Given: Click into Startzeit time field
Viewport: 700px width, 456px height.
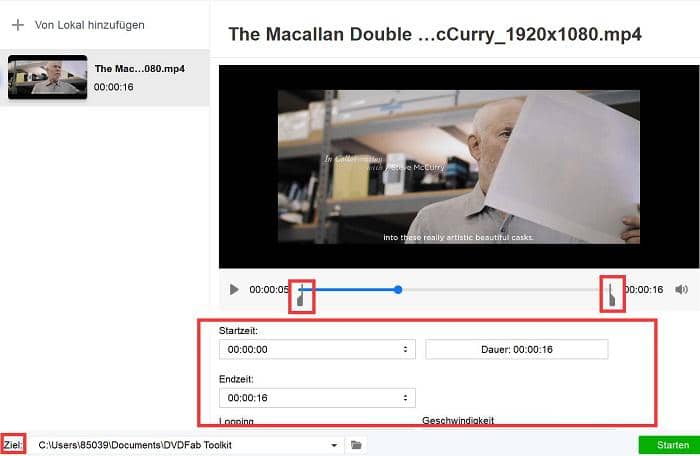Looking at the screenshot, I should 317,349.
